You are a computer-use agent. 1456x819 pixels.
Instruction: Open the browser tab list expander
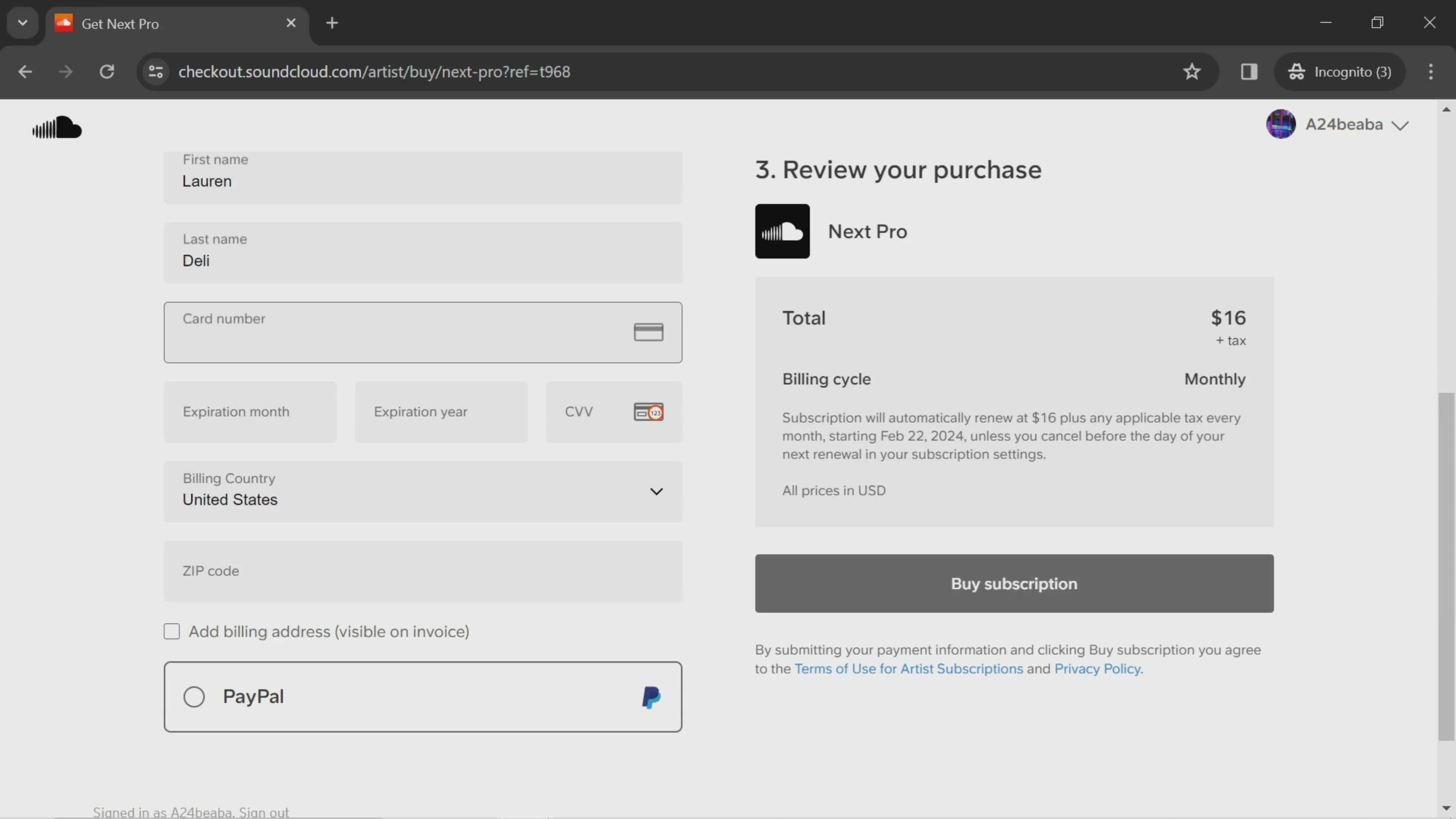(22, 22)
